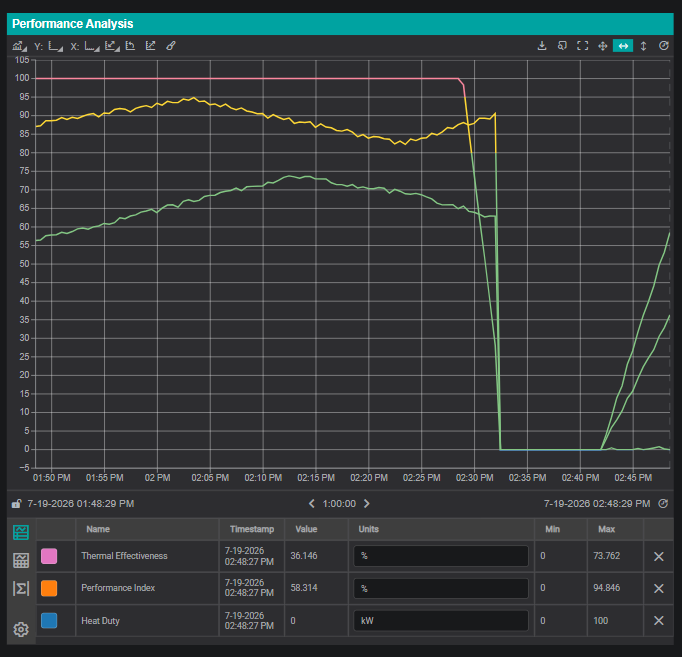682x657 pixels.
Task: Click the Performance Index units field
Action: pyautogui.click(x=441, y=588)
